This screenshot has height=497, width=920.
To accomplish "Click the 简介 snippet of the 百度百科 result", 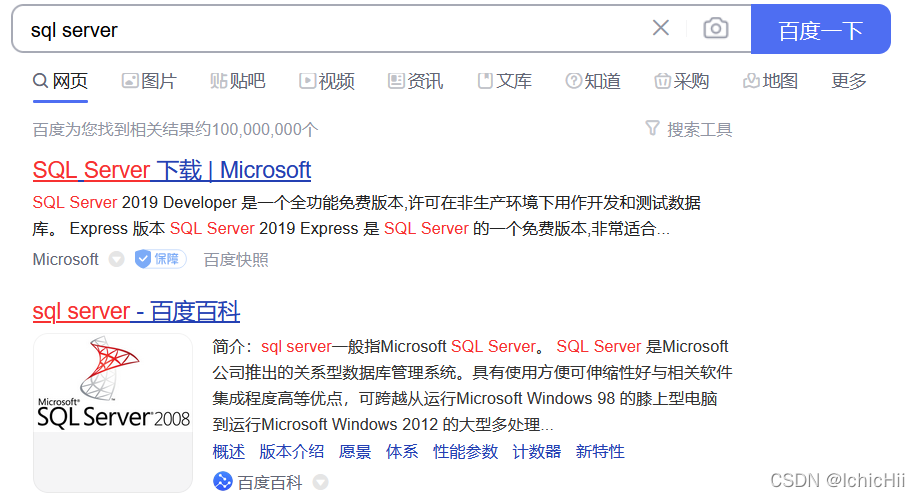I will click(472, 385).
